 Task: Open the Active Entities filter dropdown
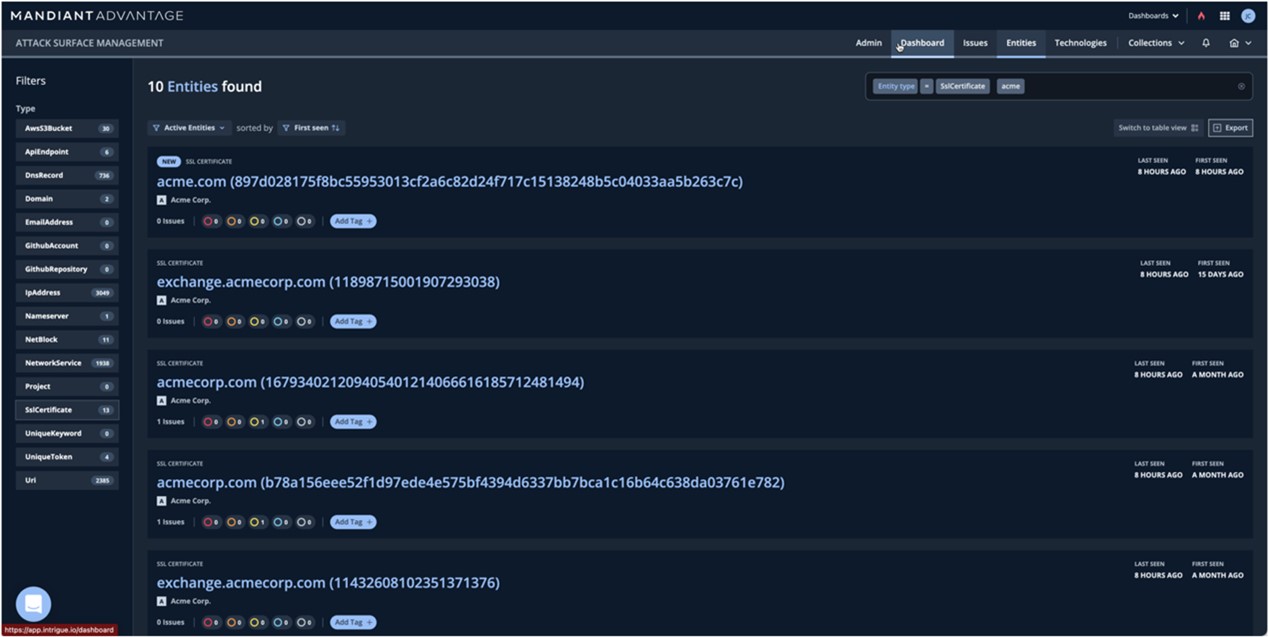pos(190,128)
